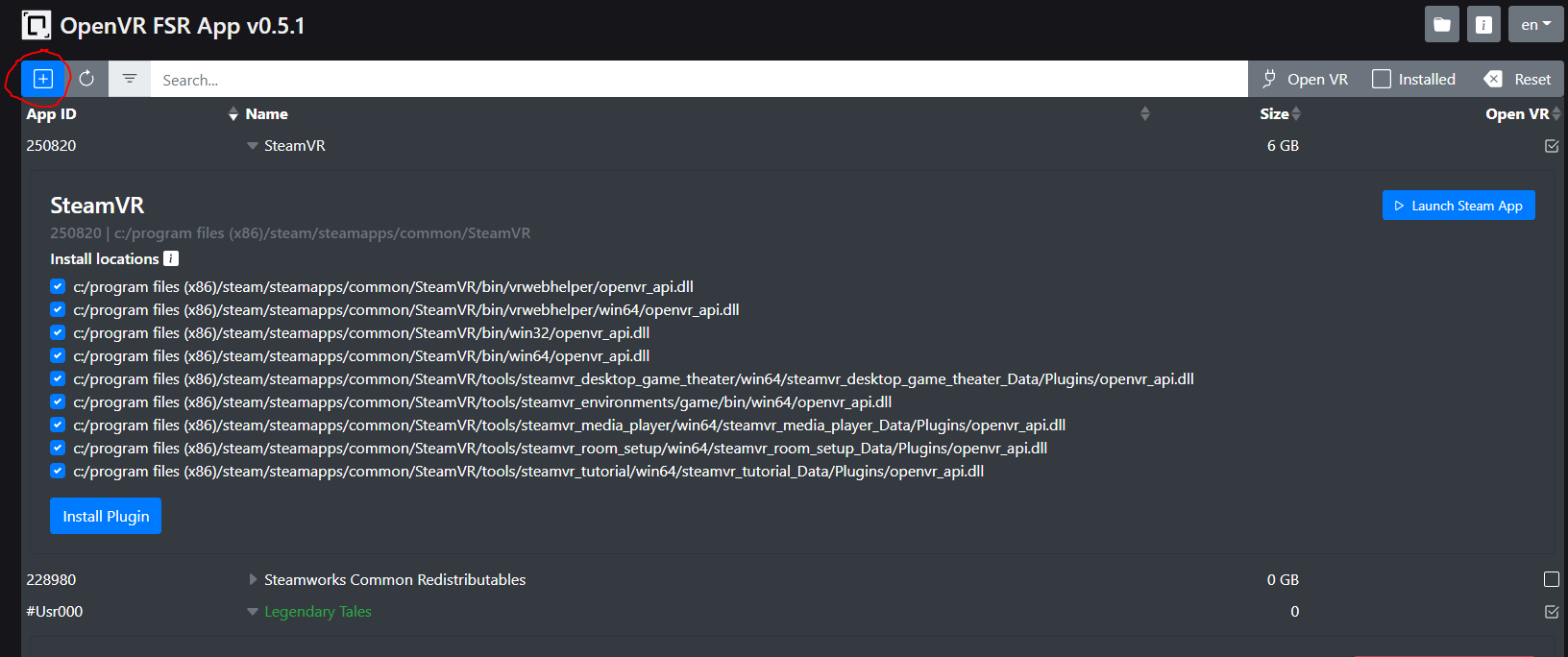The width and height of the screenshot is (1568, 657).
Task: Launch Steam App for SteamVR
Action: [1458, 206]
